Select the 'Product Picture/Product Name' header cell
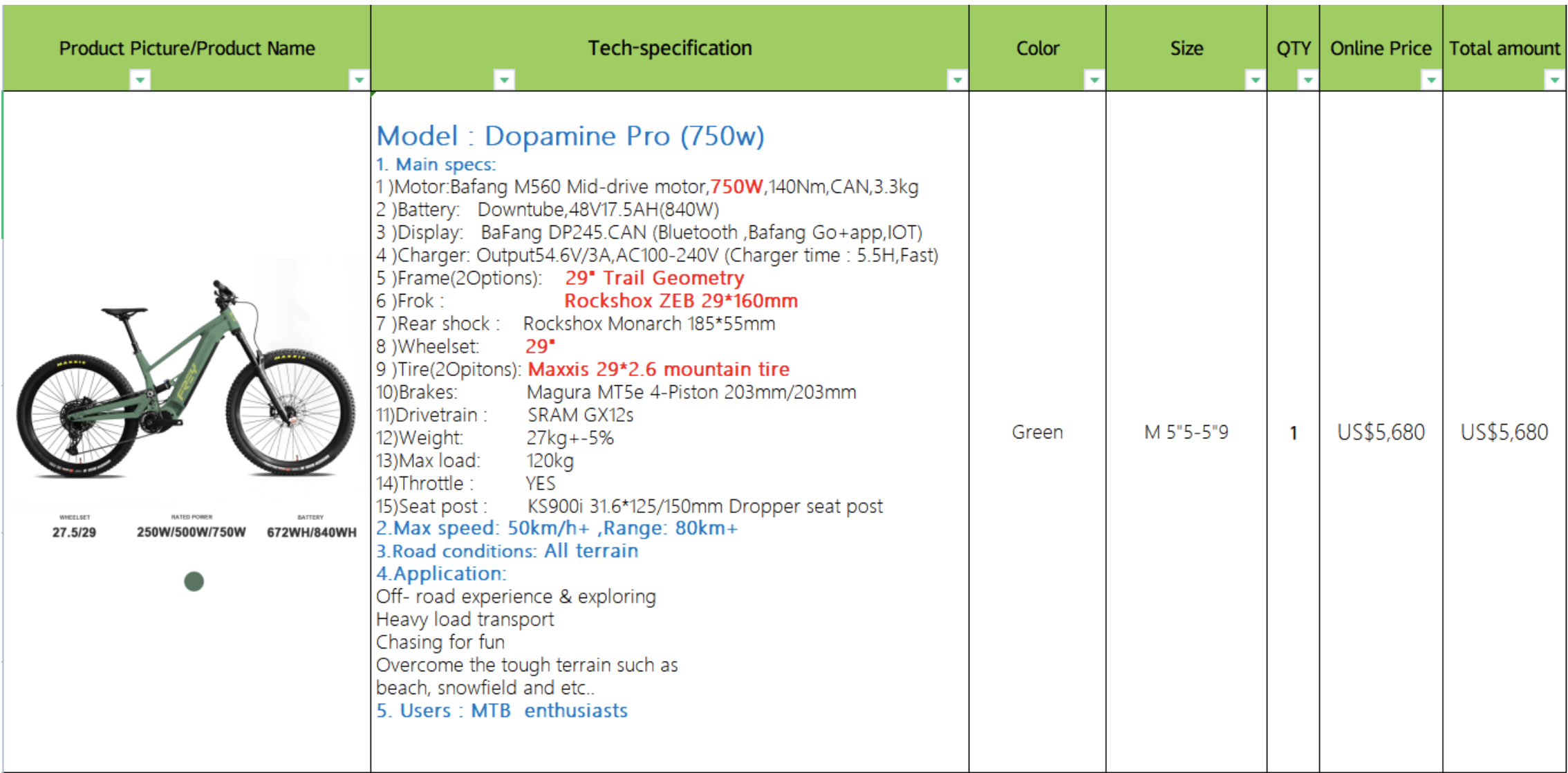The height and width of the screenshot is (773, 1568). coord(187,48)
